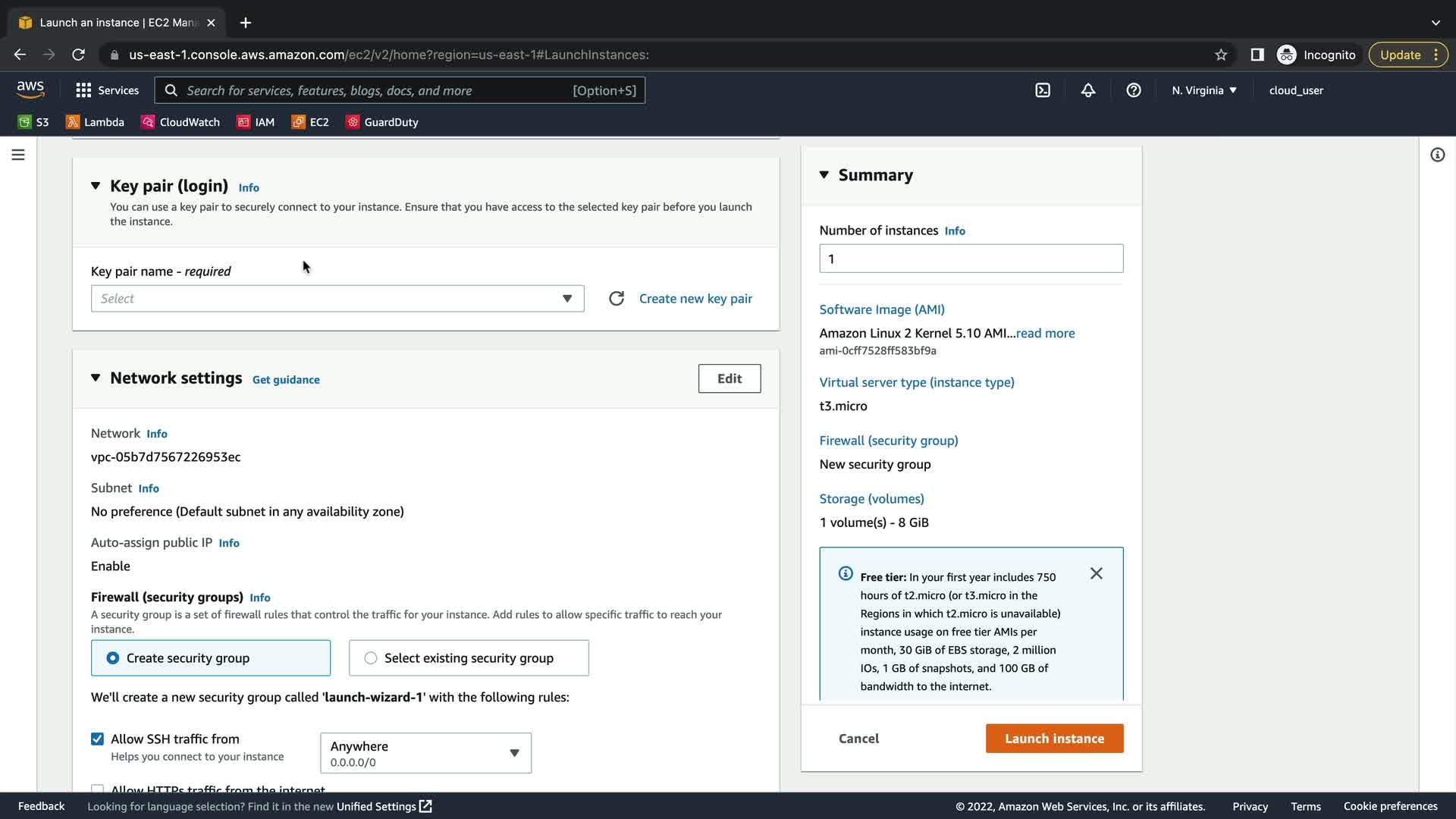This screenshot has height=819, width=1456.
Task: Open the N. Virginia region menu
Action: [x=1203, y=90]
